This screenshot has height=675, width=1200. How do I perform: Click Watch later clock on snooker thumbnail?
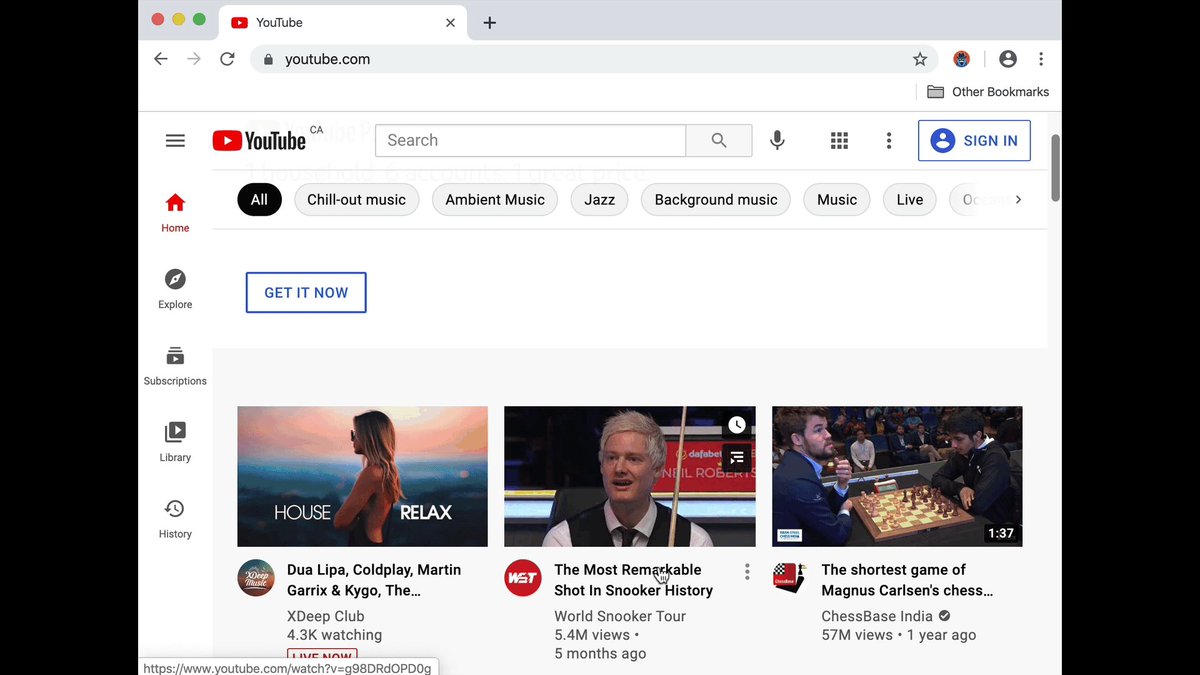737,425
